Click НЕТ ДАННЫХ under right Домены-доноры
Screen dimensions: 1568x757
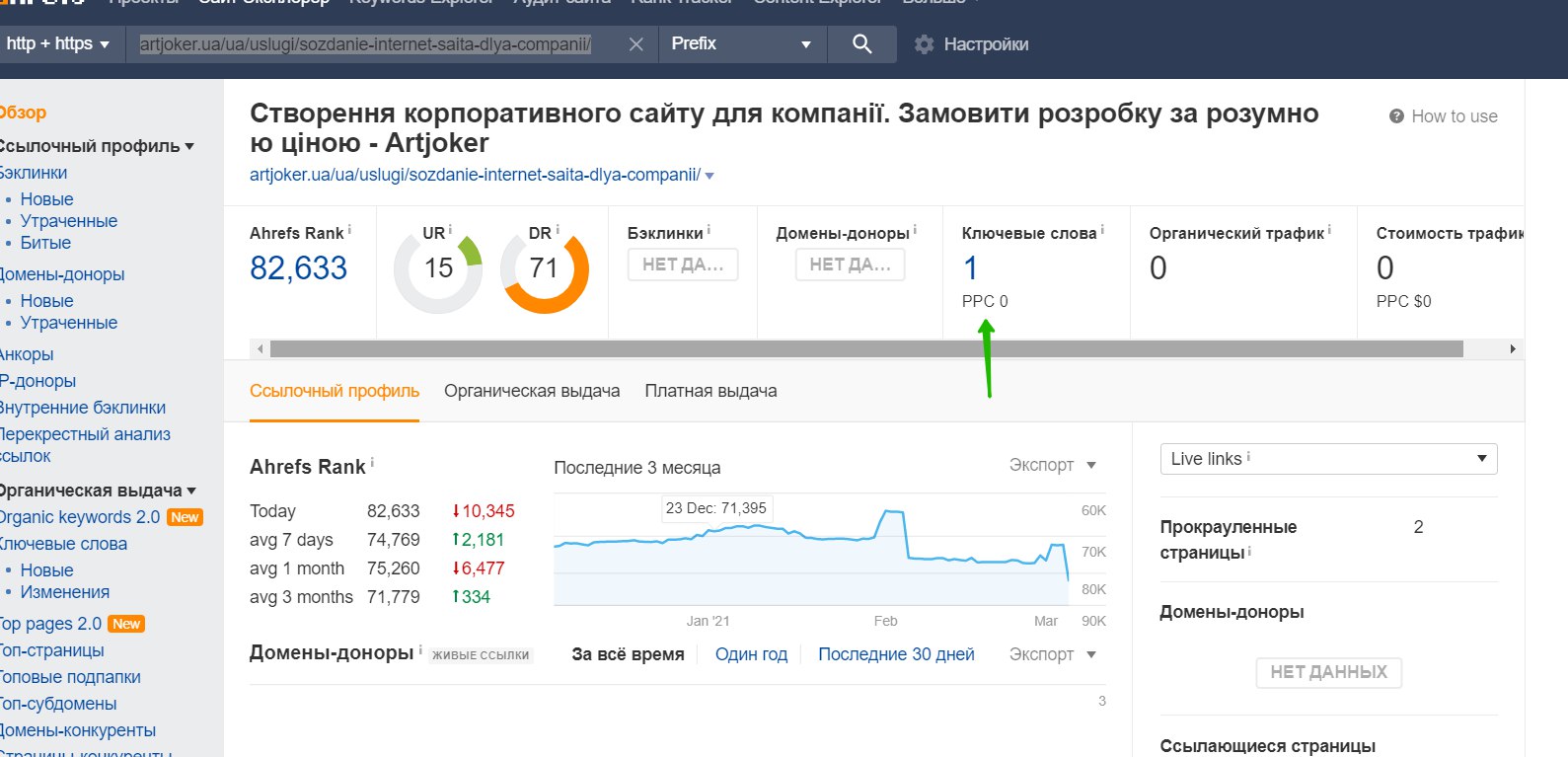pyautogui.click(x=1328, y=672)
